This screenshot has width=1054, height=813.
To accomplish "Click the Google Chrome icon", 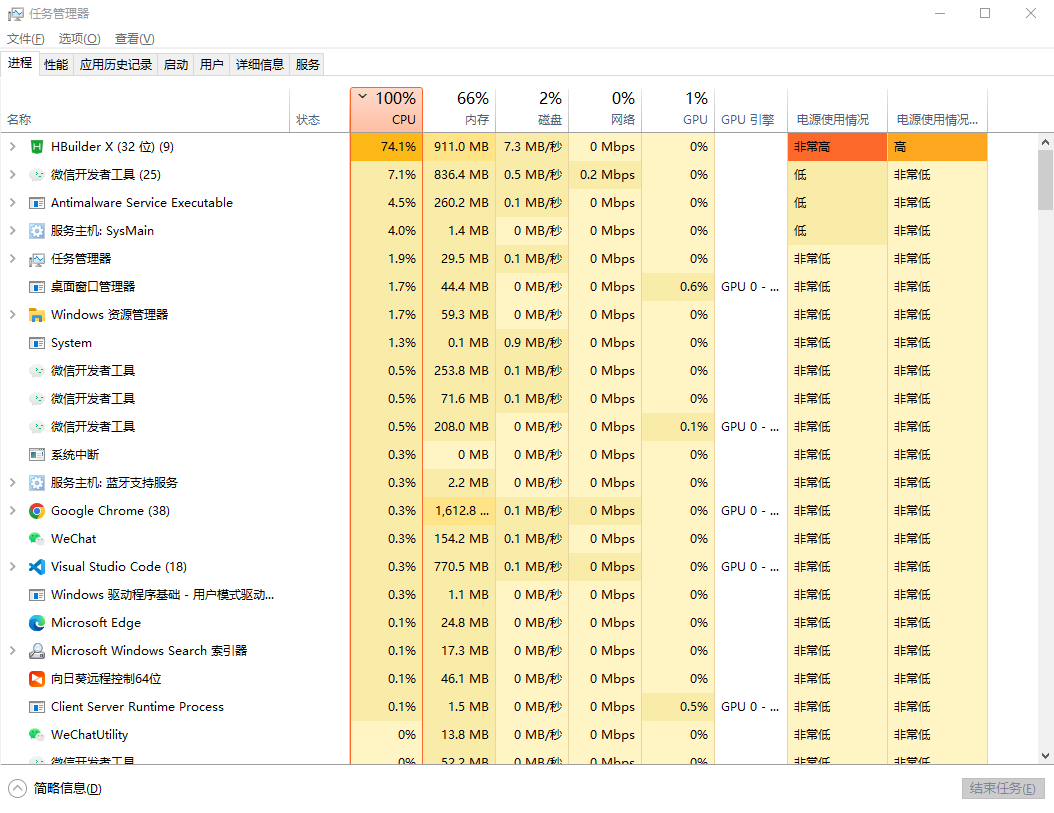I will (x=37, y=511).
